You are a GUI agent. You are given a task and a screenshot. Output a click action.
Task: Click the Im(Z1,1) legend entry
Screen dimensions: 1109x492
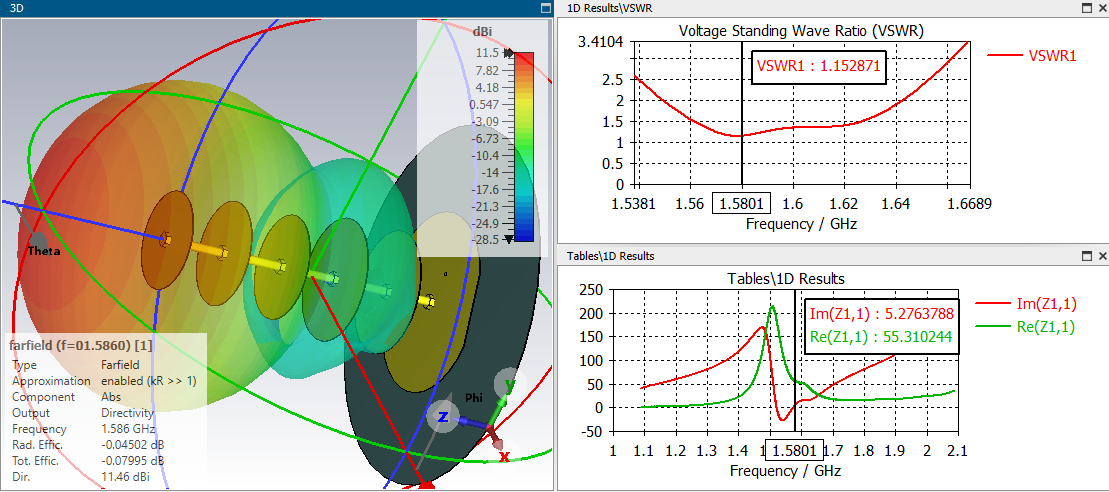tap(1026, 304)
